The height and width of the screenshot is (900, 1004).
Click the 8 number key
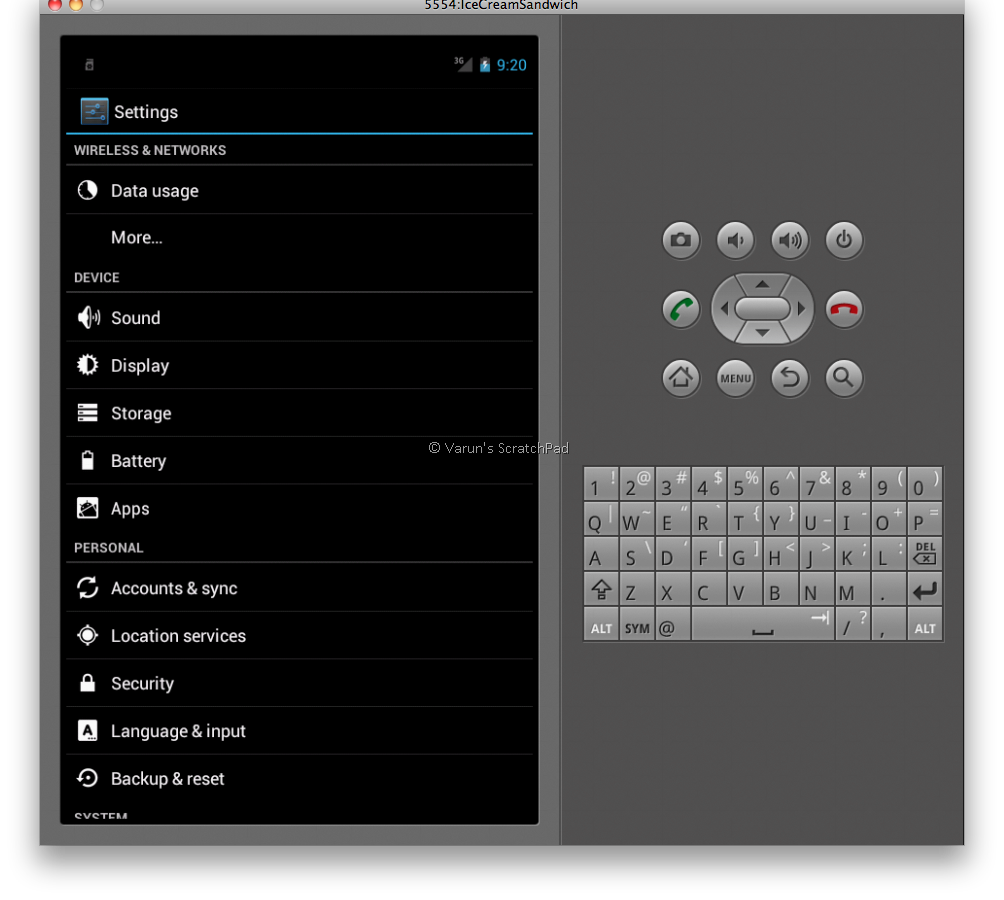(853, 484)
